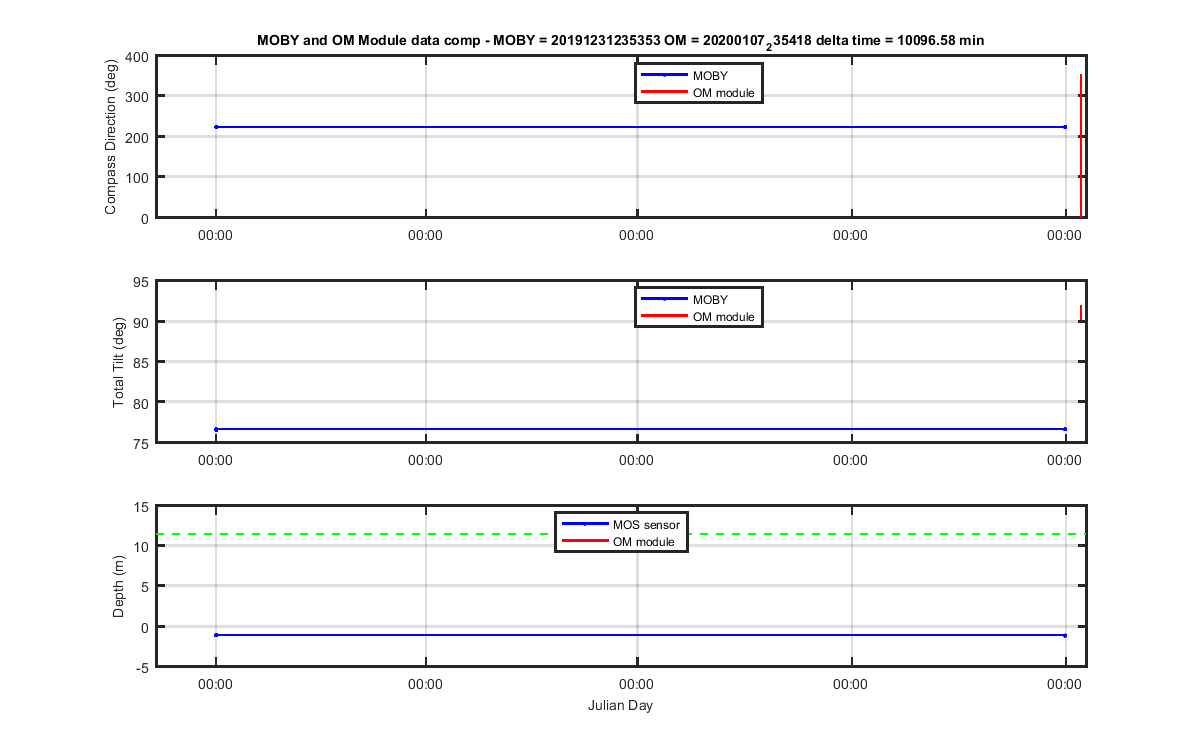
Task: Click the blue MOS sensor line in depth plot
Action: click(640, 635)
